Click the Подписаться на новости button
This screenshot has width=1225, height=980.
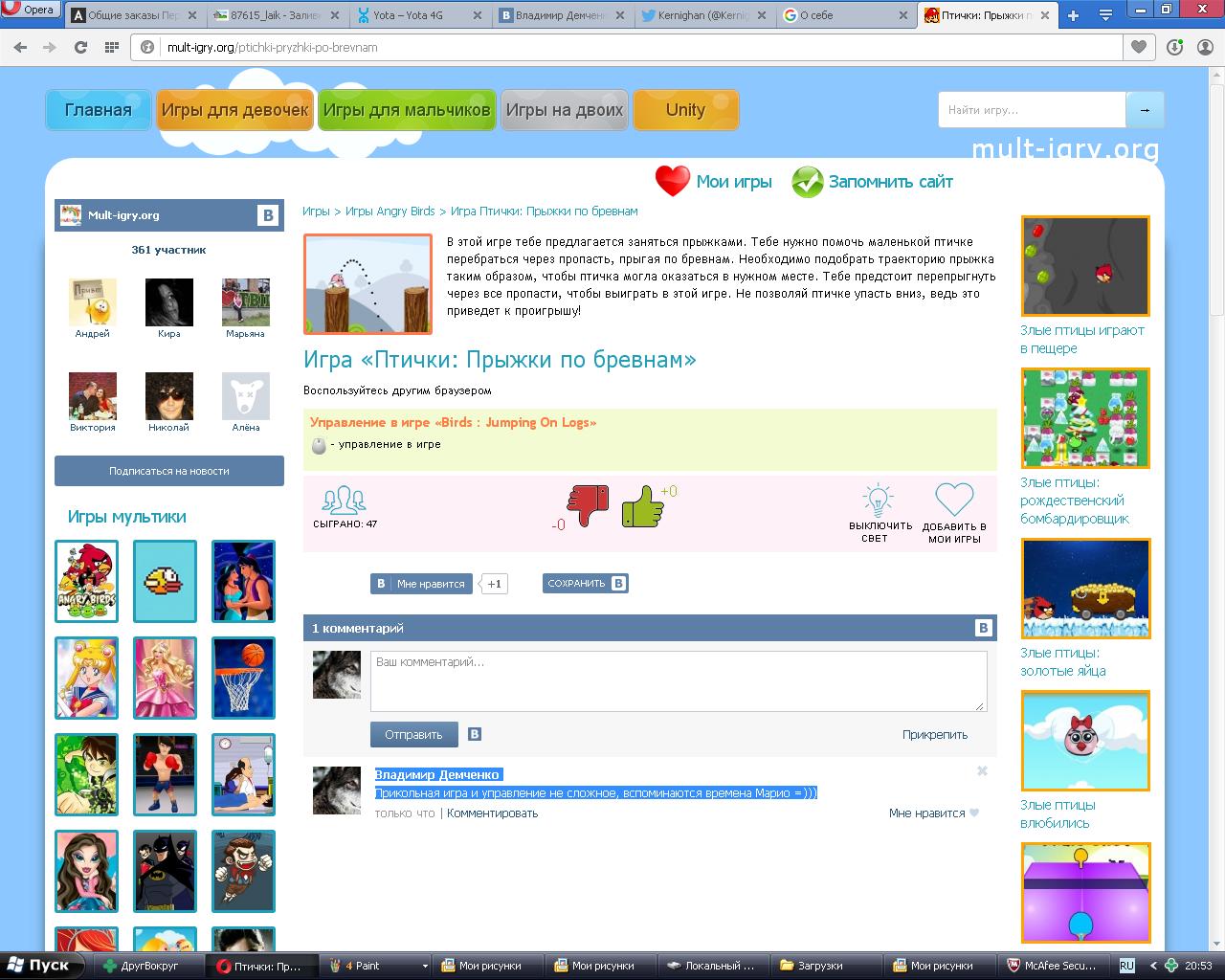(169, 471)
